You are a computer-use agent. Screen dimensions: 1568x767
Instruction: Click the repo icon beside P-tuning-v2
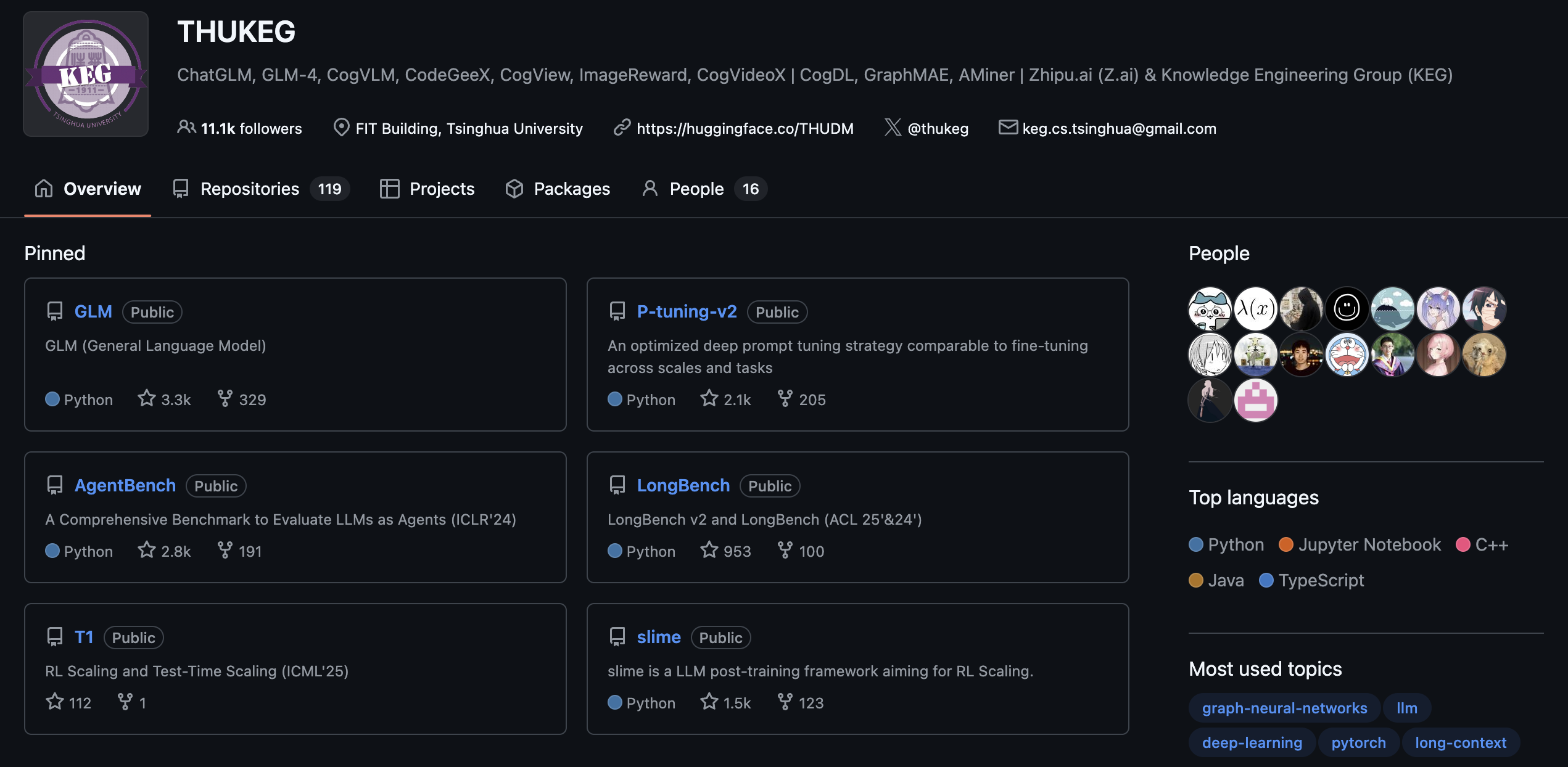coord(617,311)
